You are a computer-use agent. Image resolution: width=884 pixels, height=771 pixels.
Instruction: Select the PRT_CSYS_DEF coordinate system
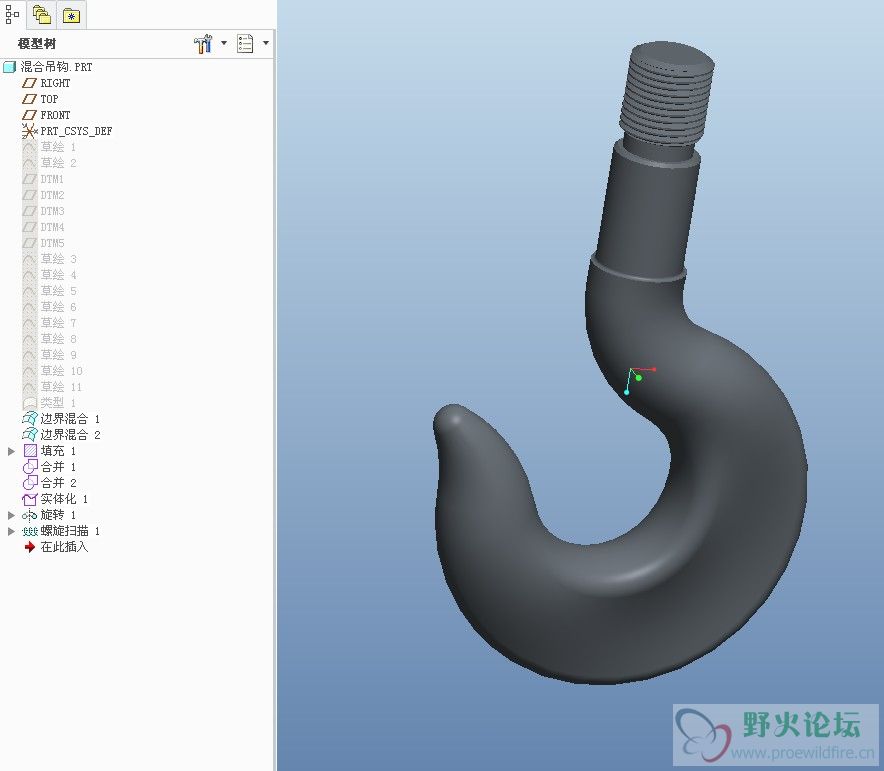(76, 131)
